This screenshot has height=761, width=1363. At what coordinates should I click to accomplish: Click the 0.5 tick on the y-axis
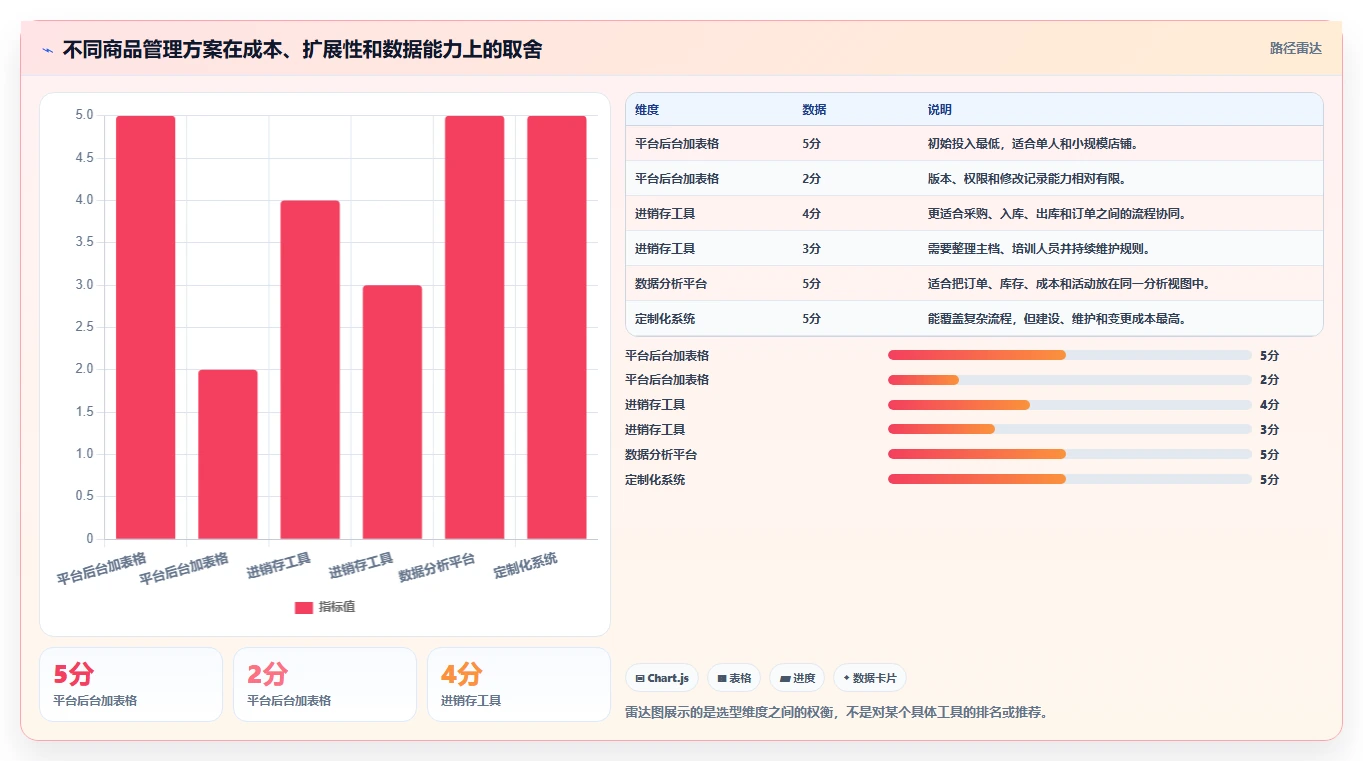[x=84, y=496]
